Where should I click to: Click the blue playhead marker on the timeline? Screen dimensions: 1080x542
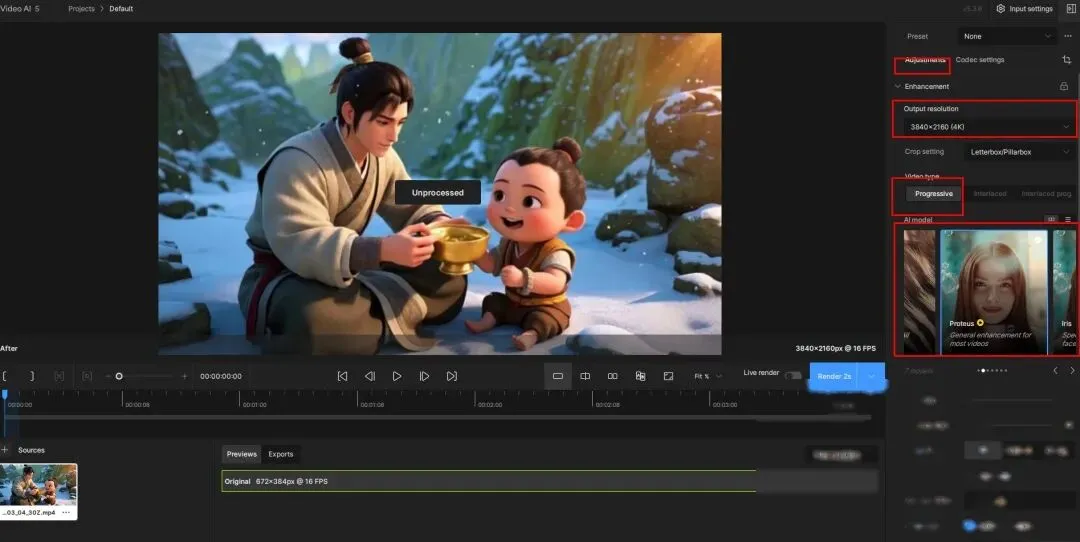5,395
